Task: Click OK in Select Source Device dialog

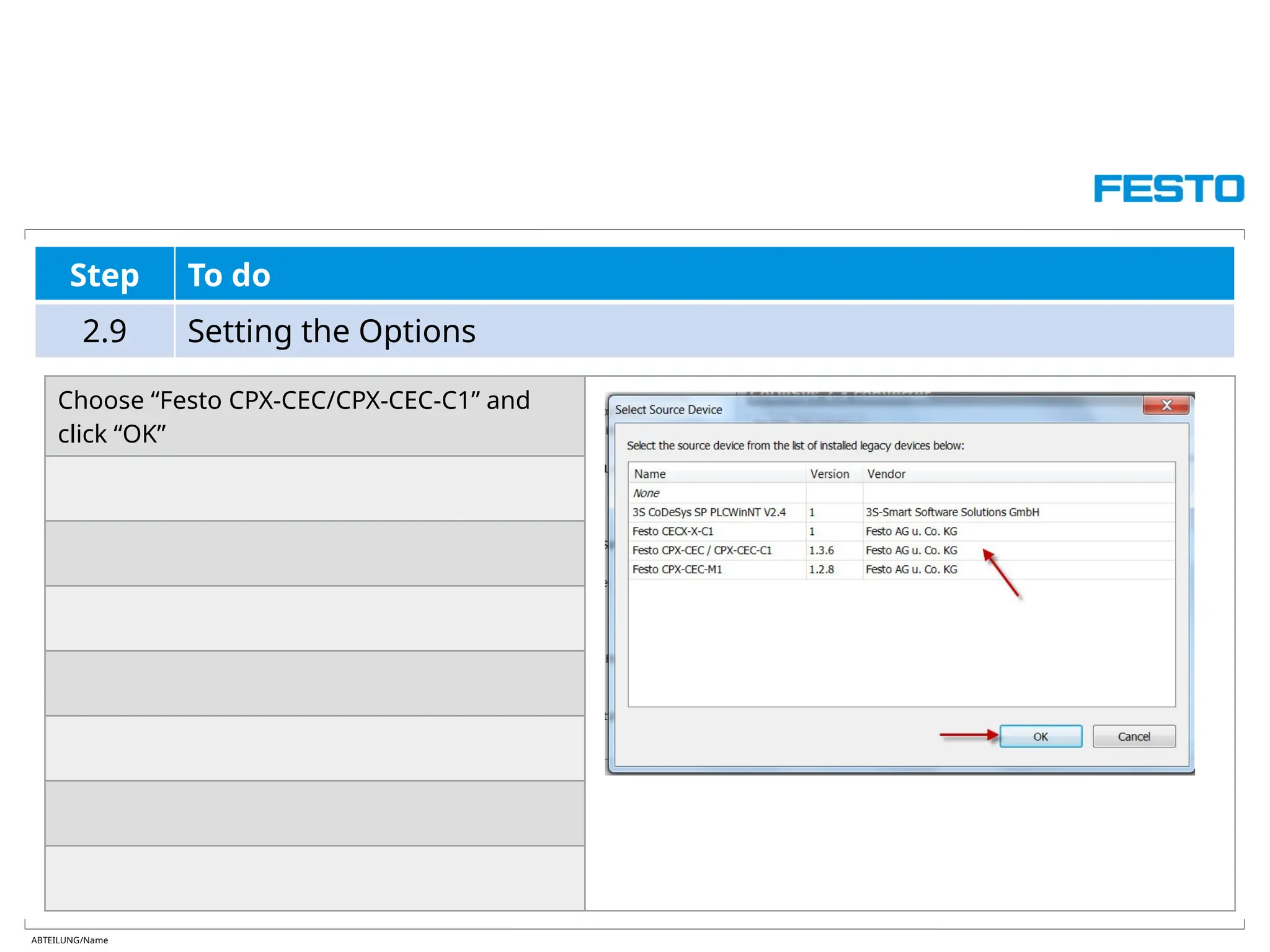Action: (1041, 736)
